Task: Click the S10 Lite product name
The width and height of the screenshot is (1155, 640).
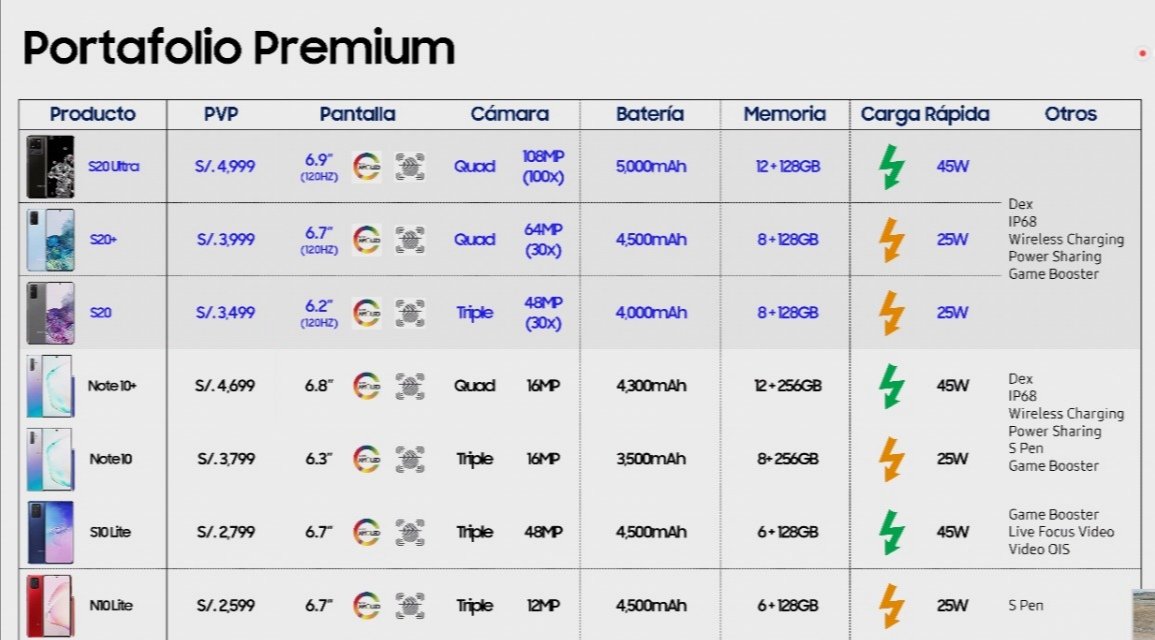Action: pos(110,532)
